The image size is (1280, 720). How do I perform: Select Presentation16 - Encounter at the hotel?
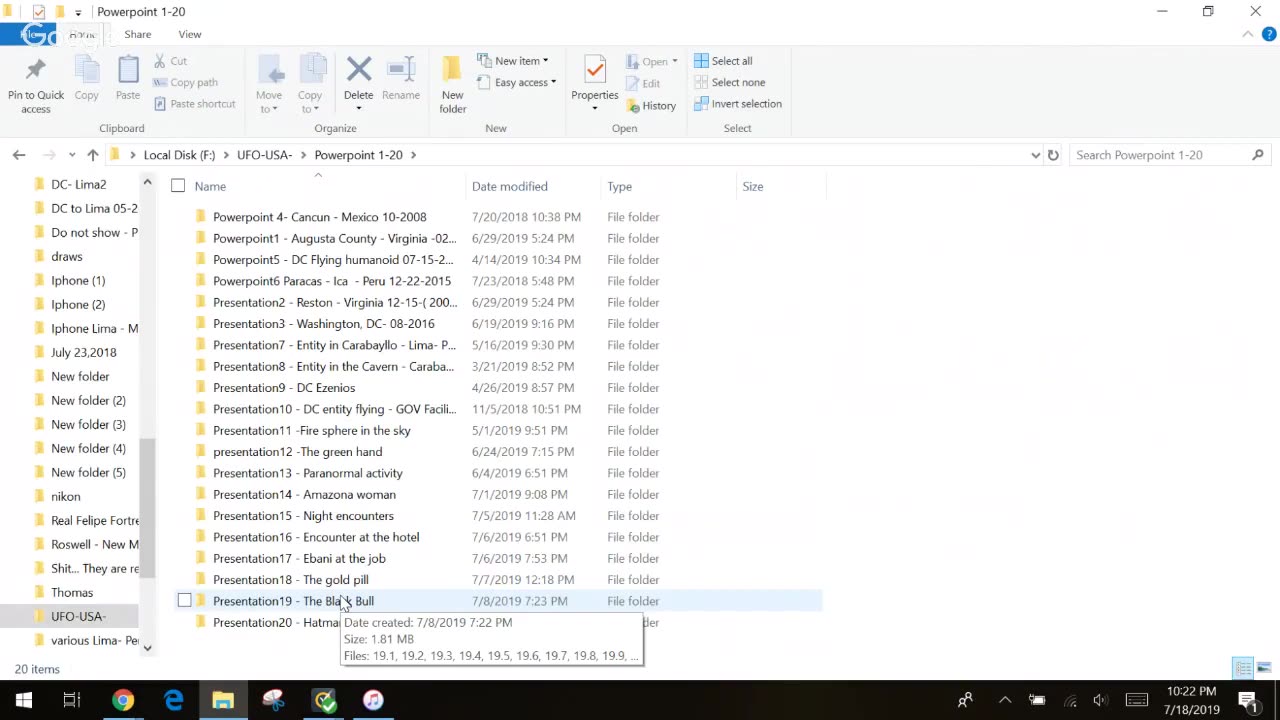tap(316, 537)
